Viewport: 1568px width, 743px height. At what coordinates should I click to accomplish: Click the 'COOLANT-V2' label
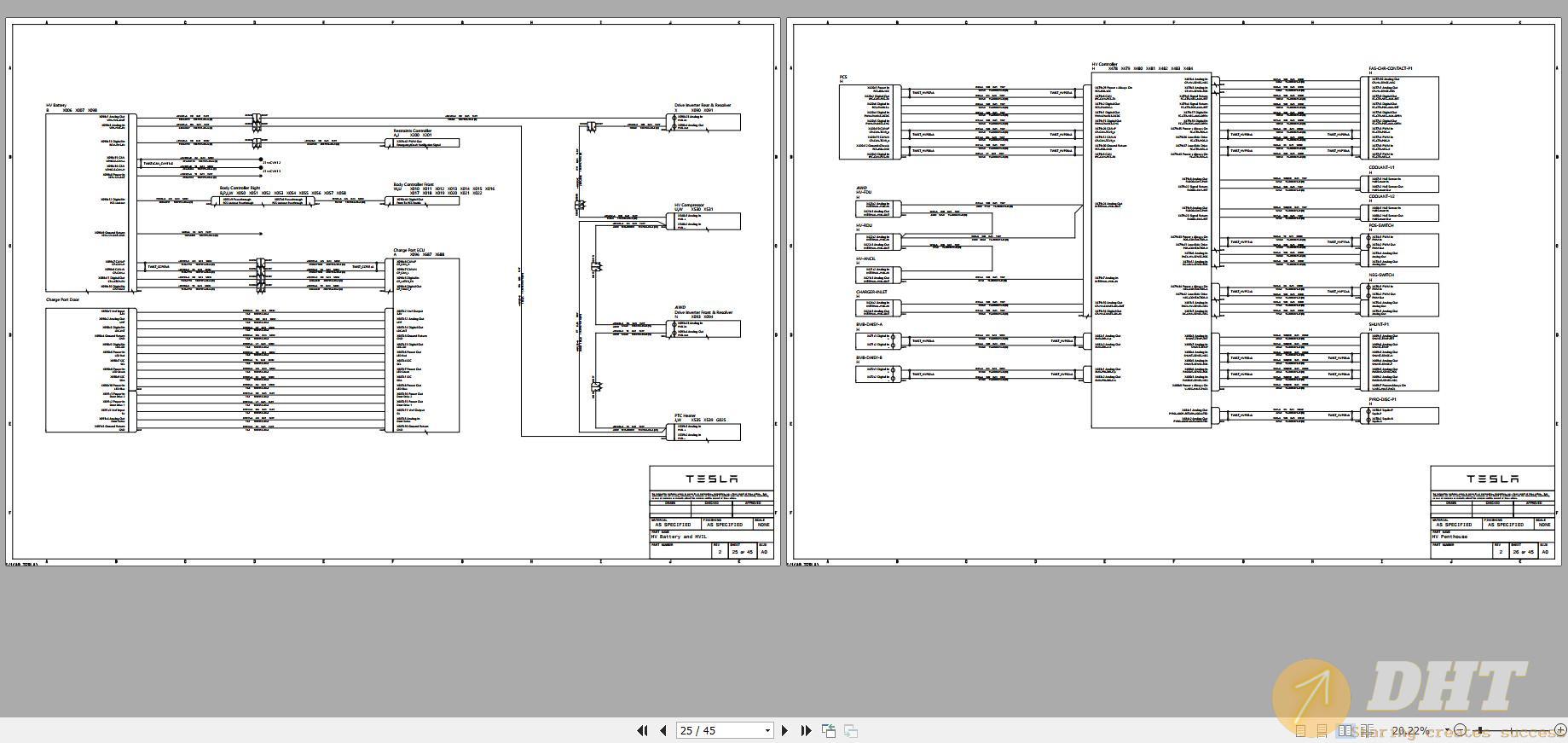pyautogui.click(x=1382, y=196)
